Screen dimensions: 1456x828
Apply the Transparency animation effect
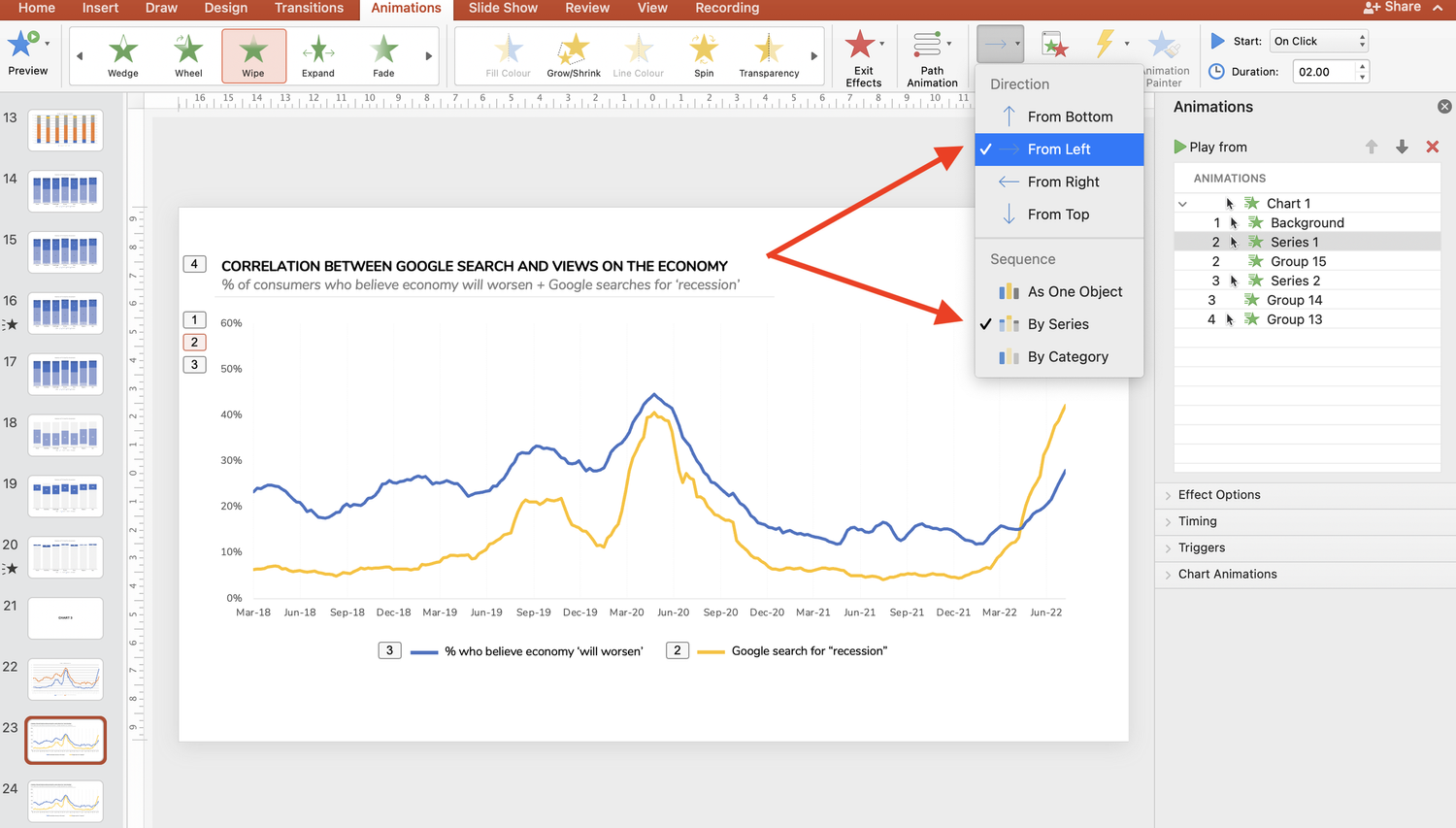point(768,53)
